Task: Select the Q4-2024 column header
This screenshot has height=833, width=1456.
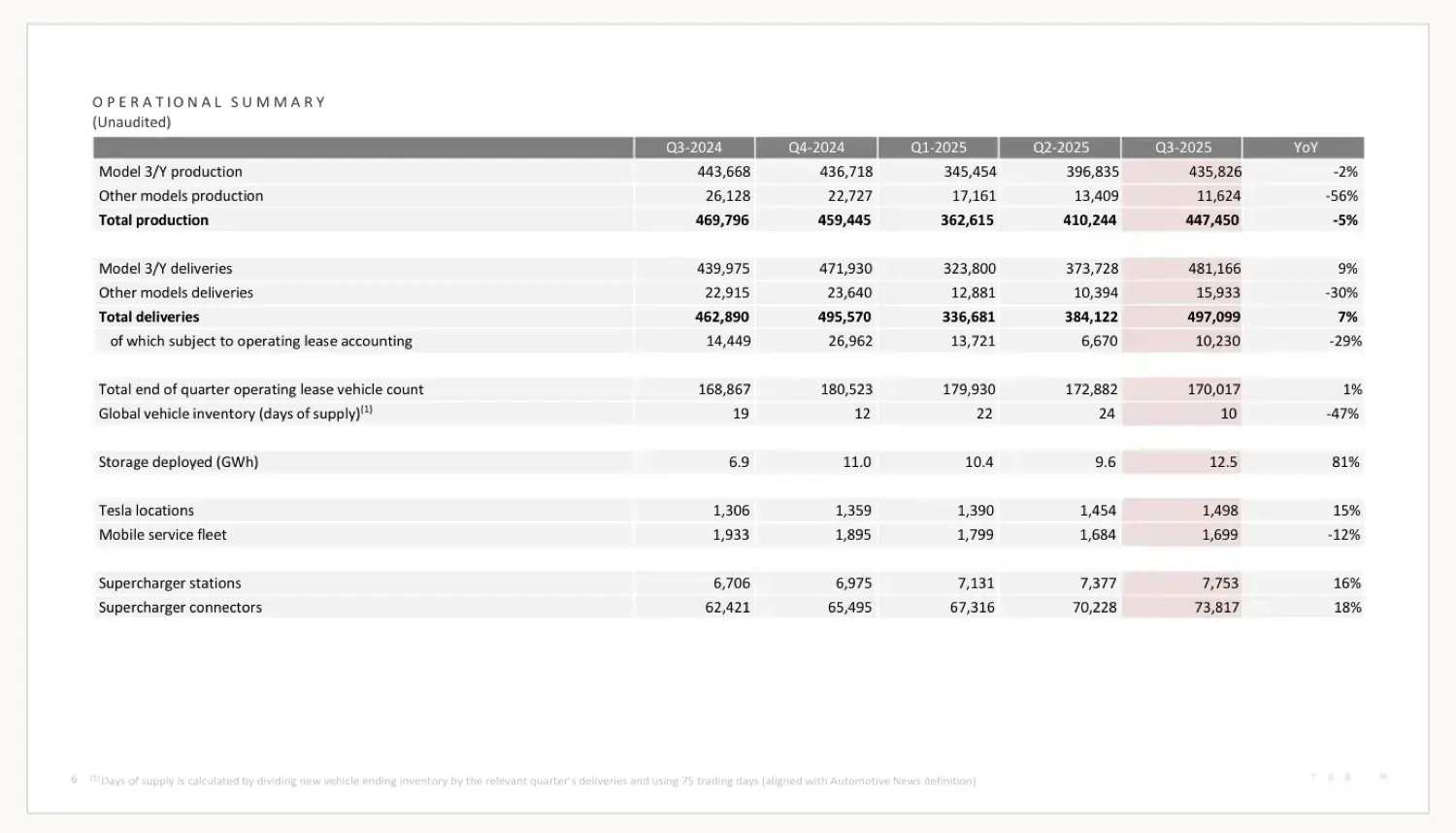Action: [x=815, y=148]
